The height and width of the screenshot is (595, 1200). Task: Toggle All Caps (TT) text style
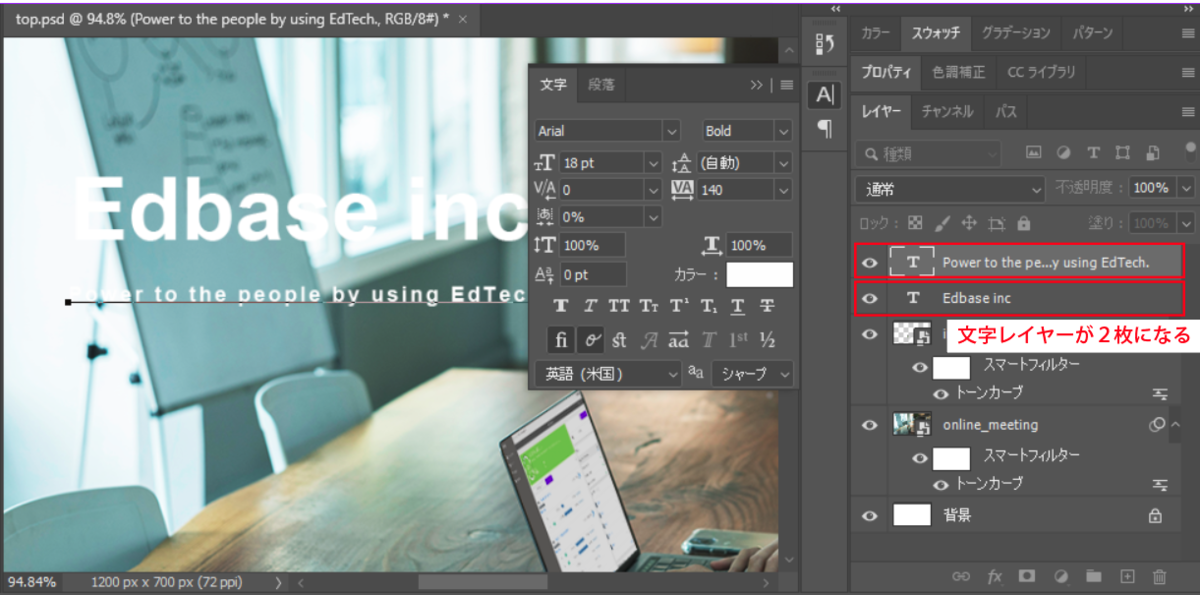tap(619, 306)
